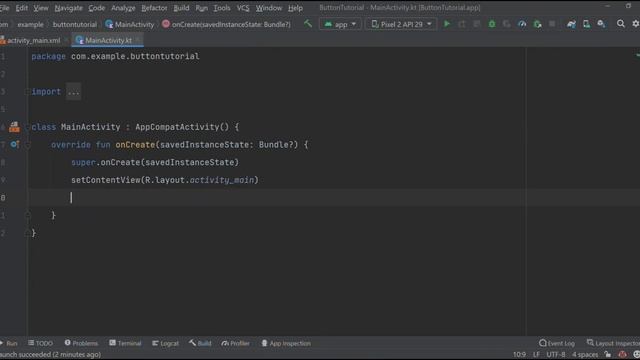Open the SDK Manager icon

point(601,24)
